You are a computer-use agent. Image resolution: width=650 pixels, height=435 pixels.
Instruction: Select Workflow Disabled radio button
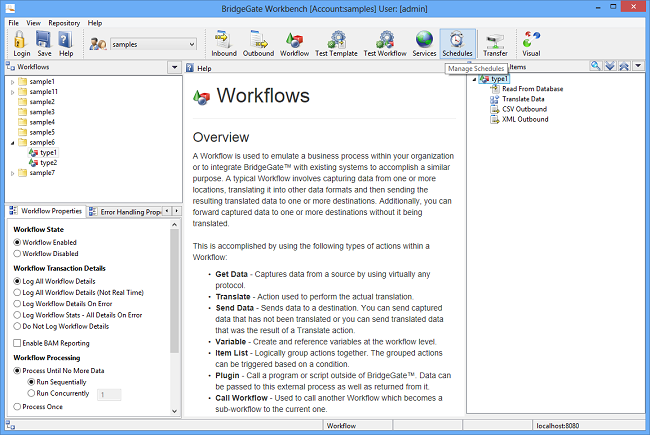[x=17, y=253]
